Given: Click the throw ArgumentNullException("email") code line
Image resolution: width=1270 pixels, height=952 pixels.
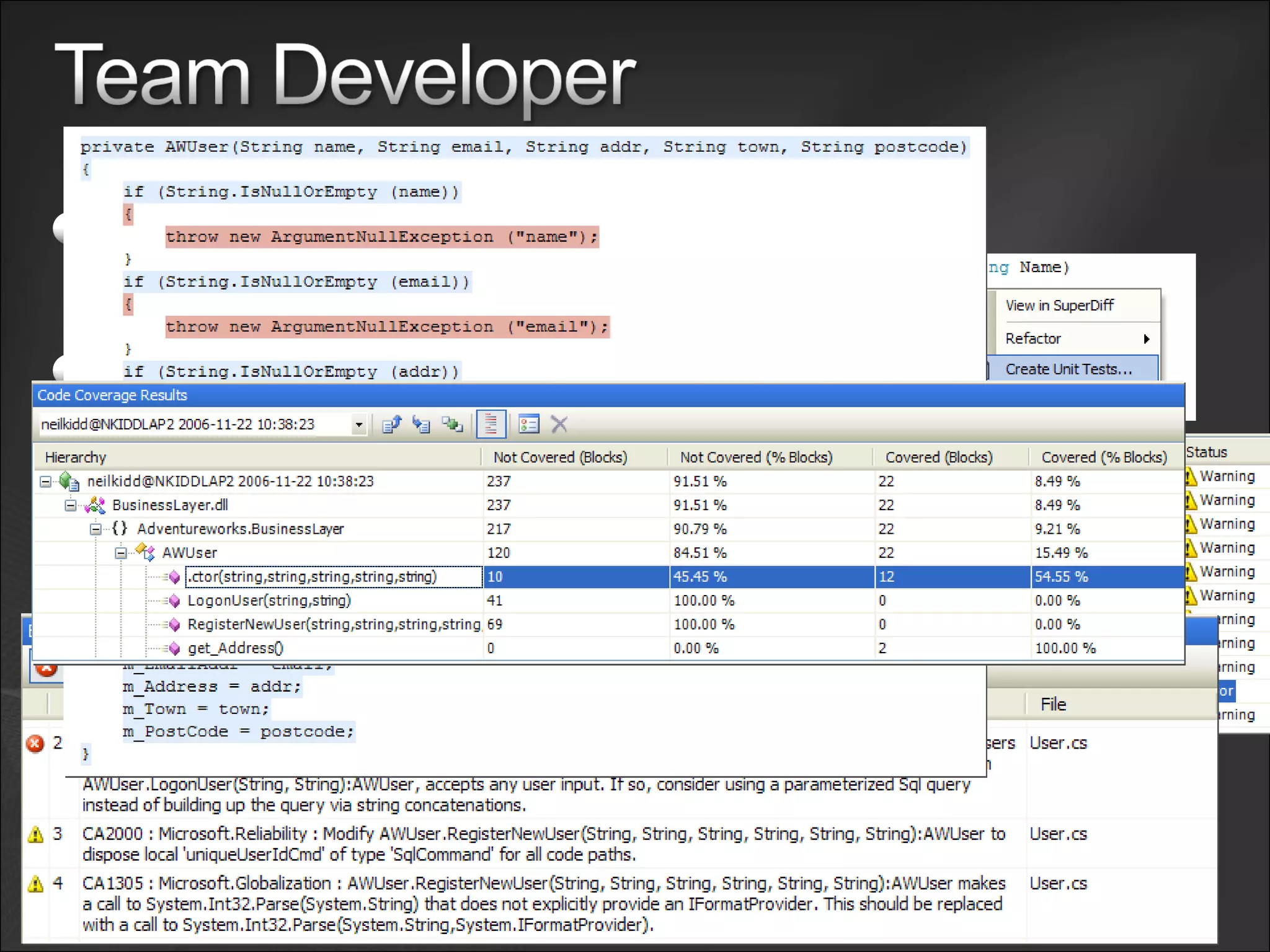Looking at the screenshot, I should (x=387, y=327).
